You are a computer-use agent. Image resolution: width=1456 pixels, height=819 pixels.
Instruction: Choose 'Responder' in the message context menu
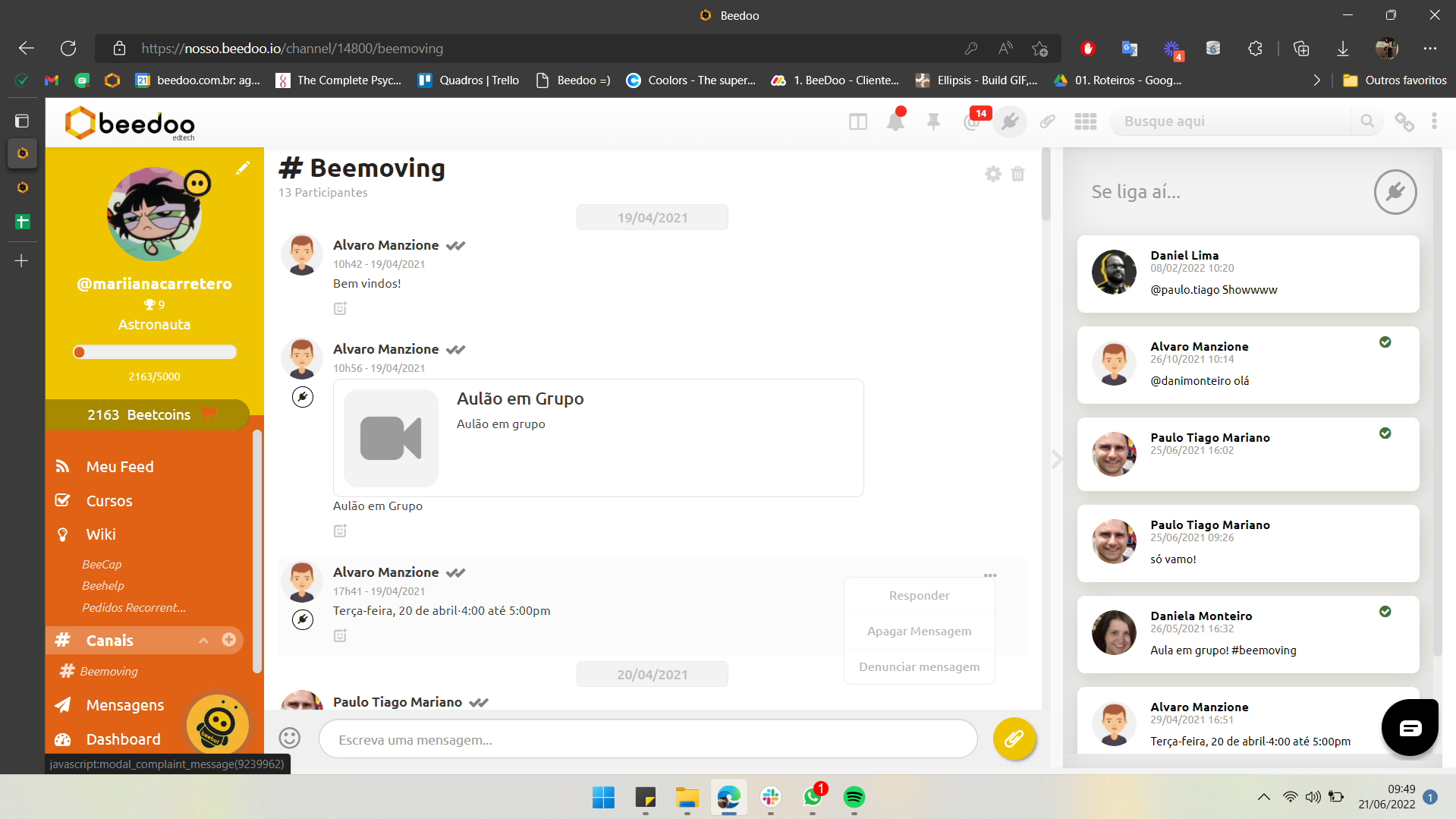(919, 595)
